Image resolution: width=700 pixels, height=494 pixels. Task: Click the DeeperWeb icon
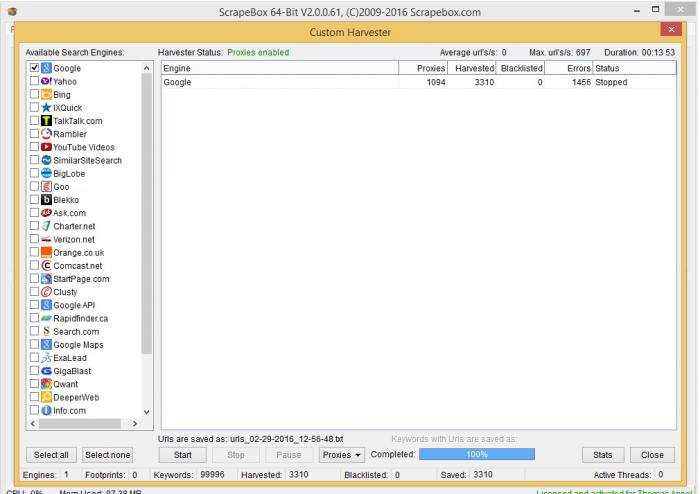[x=46, y=397]
